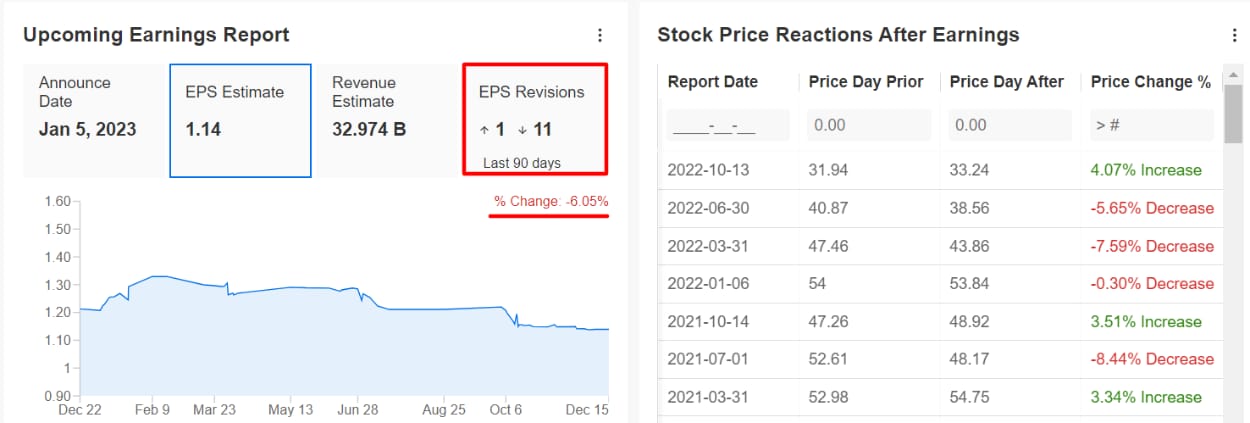Open Upcoming Earnings Report kebab menu
The width and height of the screenshot is (1250, 423).
[x=600, y=35]
